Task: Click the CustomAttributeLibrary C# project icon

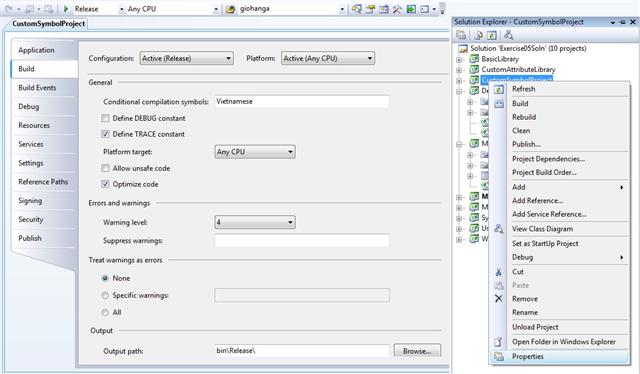Action: (x=474, y=69)
